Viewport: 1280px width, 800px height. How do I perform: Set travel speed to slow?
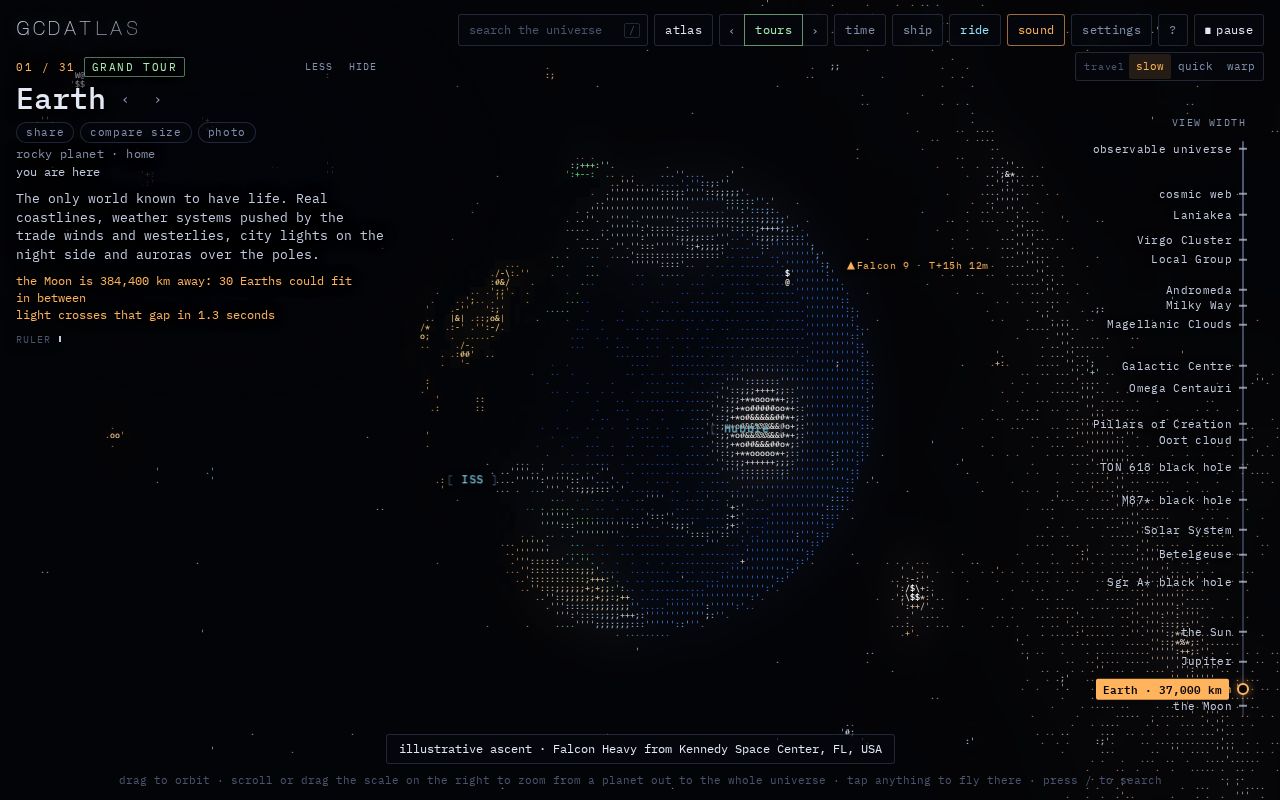[1149, 67]
